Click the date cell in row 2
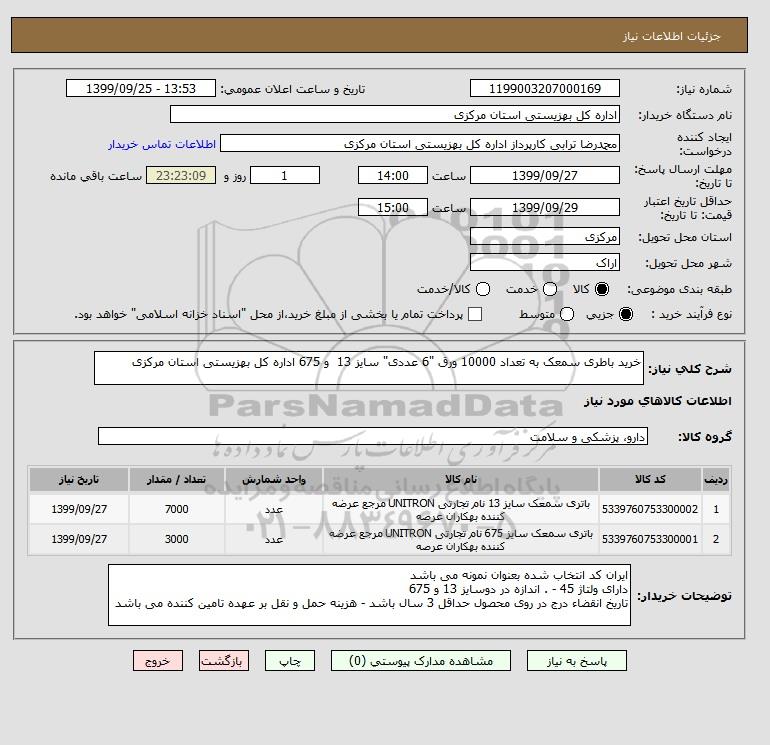 click(x=79, y=539)
